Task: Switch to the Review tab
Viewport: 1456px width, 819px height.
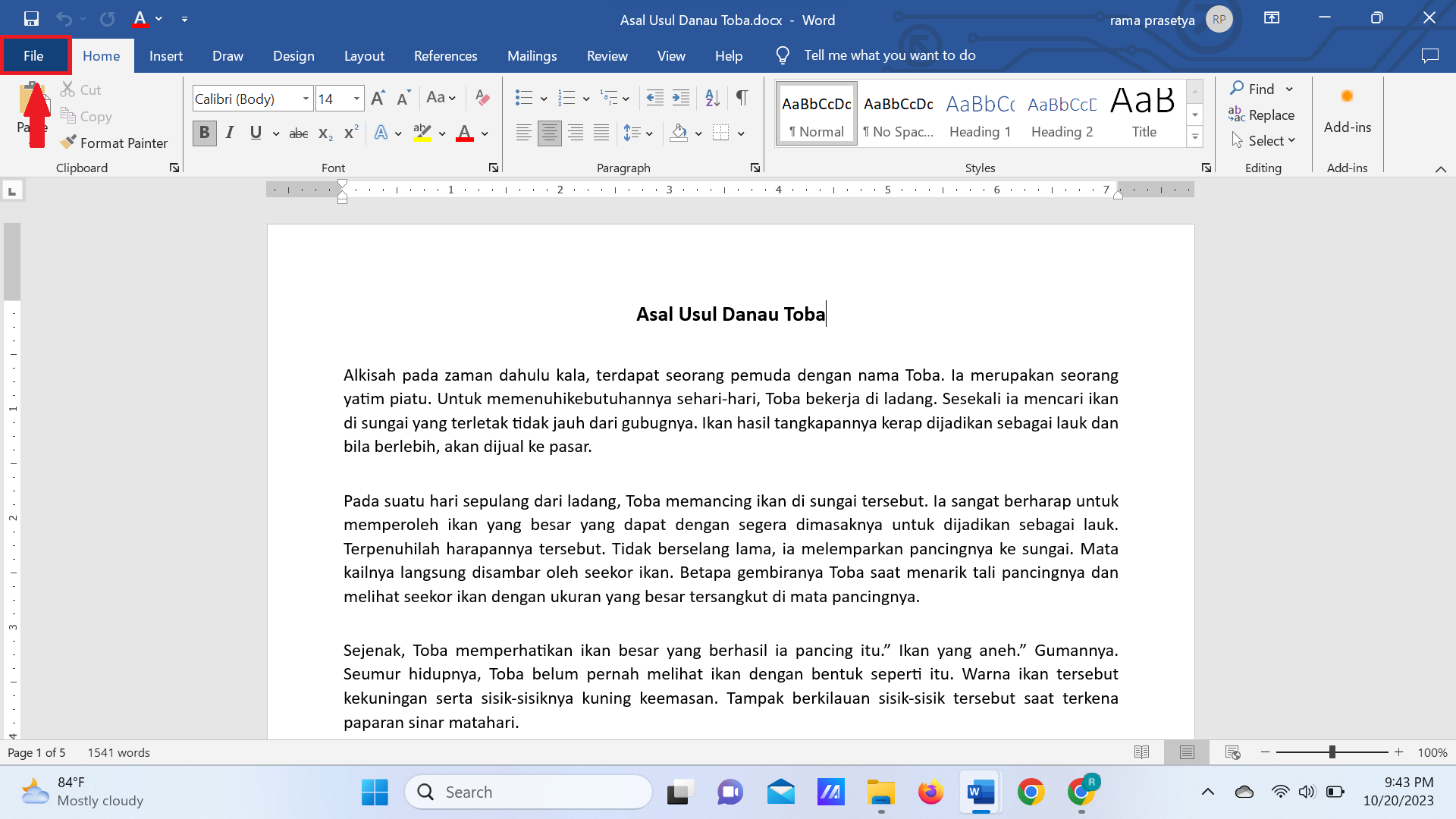Action: click(x=607, y=55)
